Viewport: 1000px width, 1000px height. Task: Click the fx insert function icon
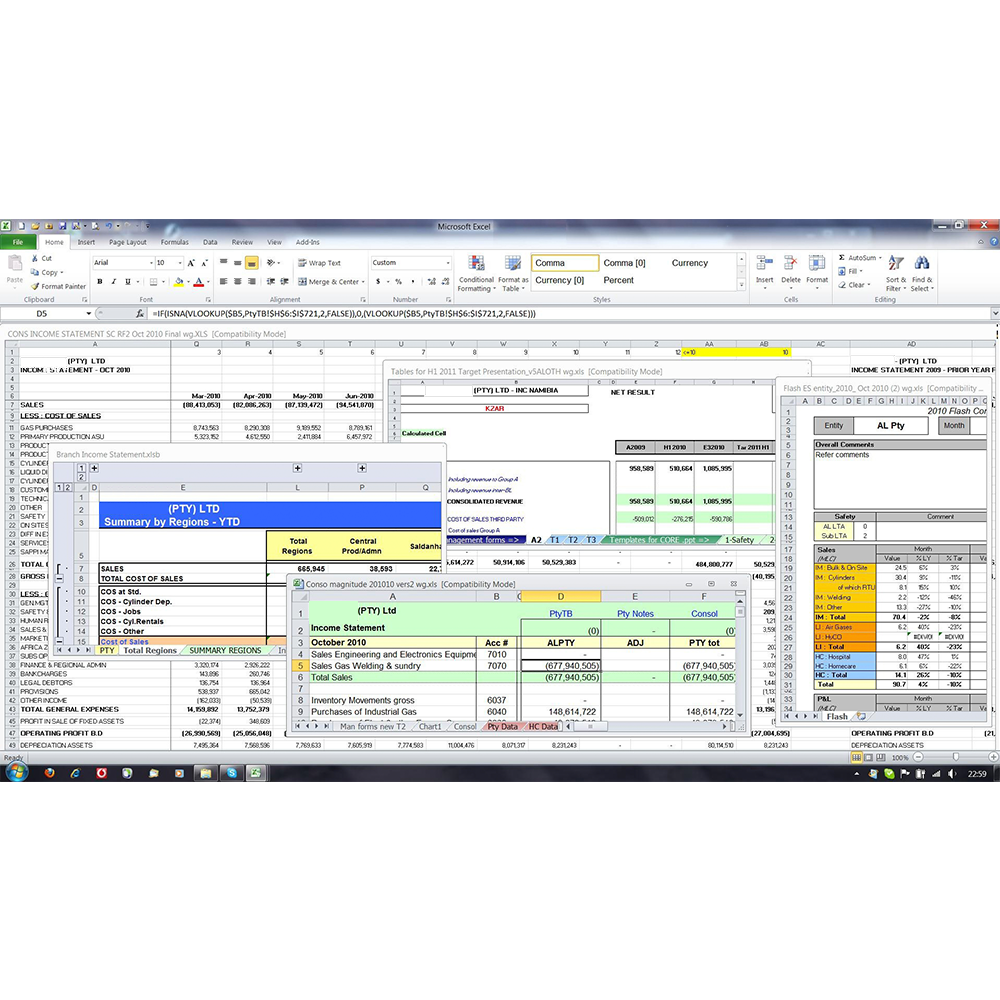coord(140,314)
